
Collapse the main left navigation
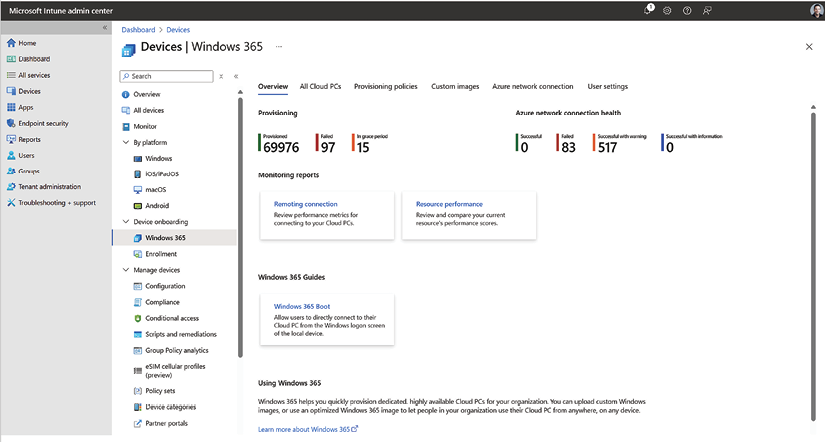(x=105, y=27)
